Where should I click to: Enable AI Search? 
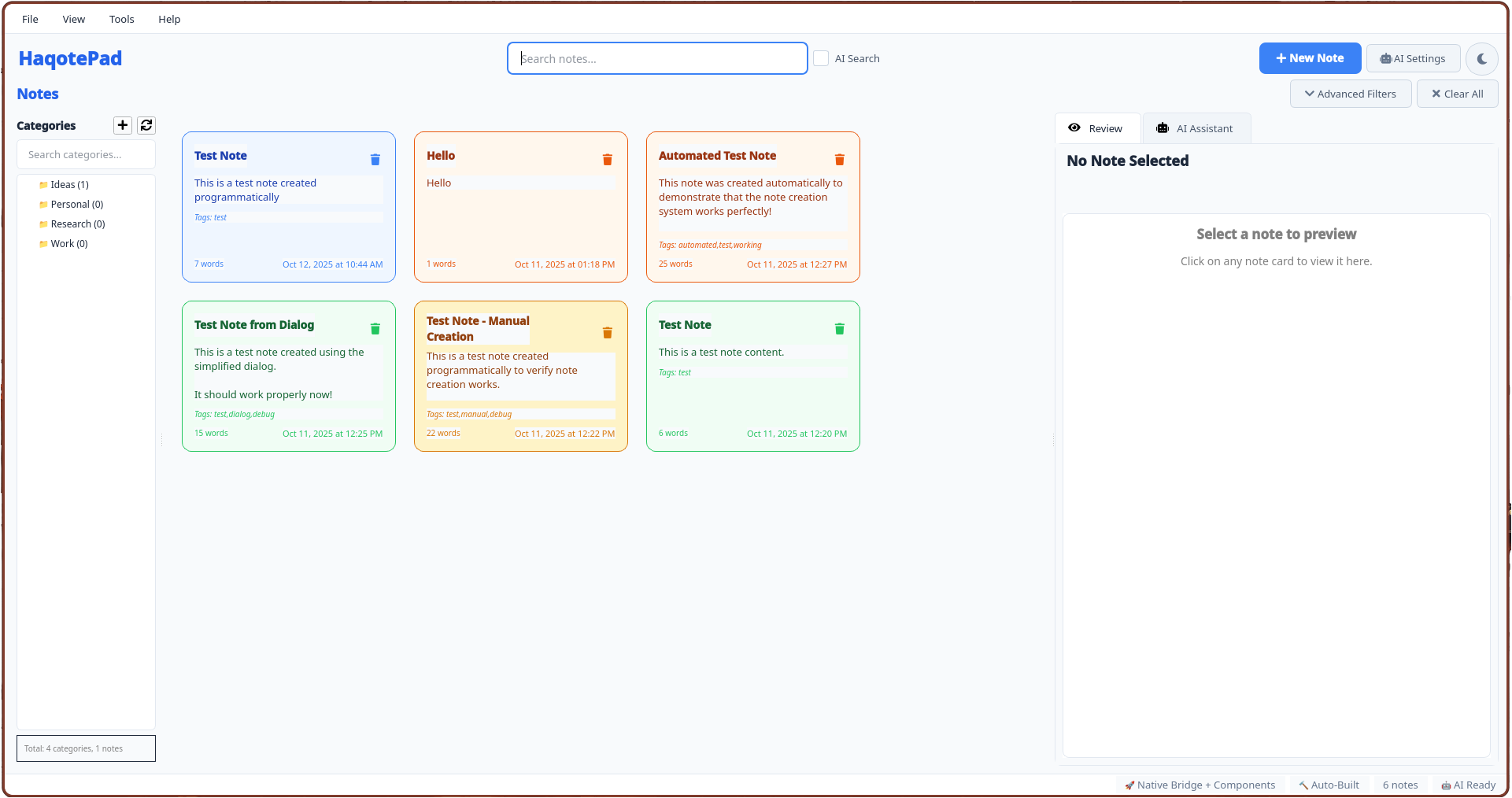[x=821, y=58]
